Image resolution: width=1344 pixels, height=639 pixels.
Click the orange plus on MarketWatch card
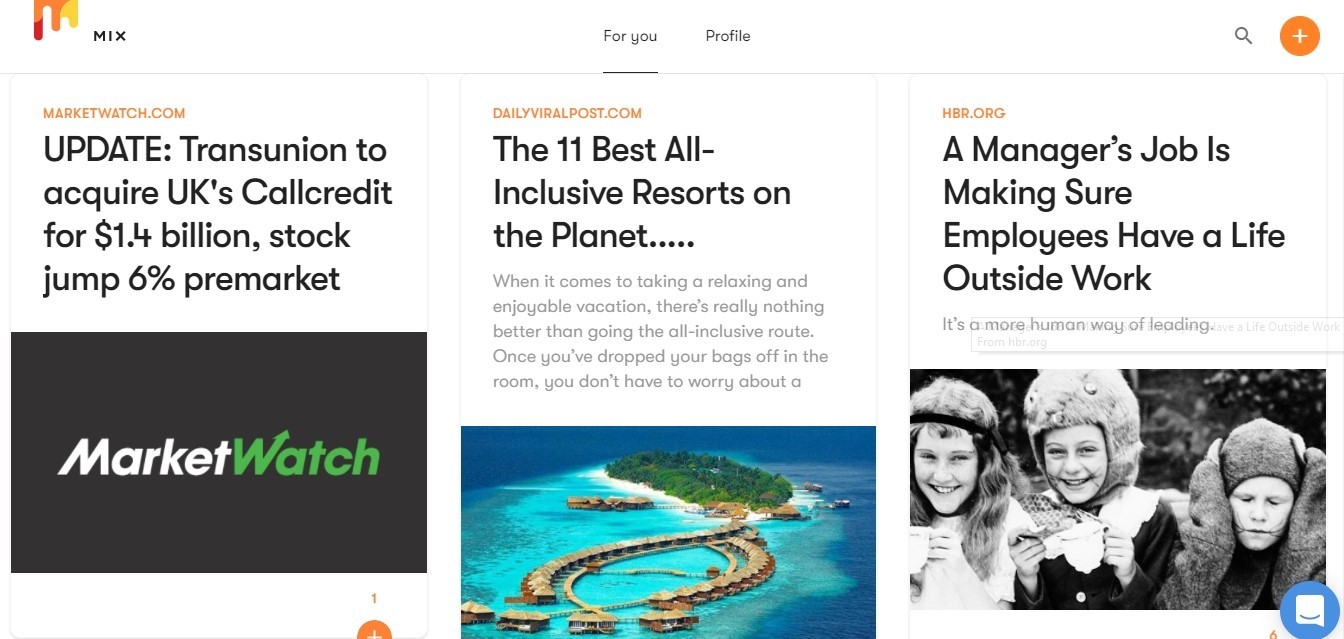pos(374,630)
